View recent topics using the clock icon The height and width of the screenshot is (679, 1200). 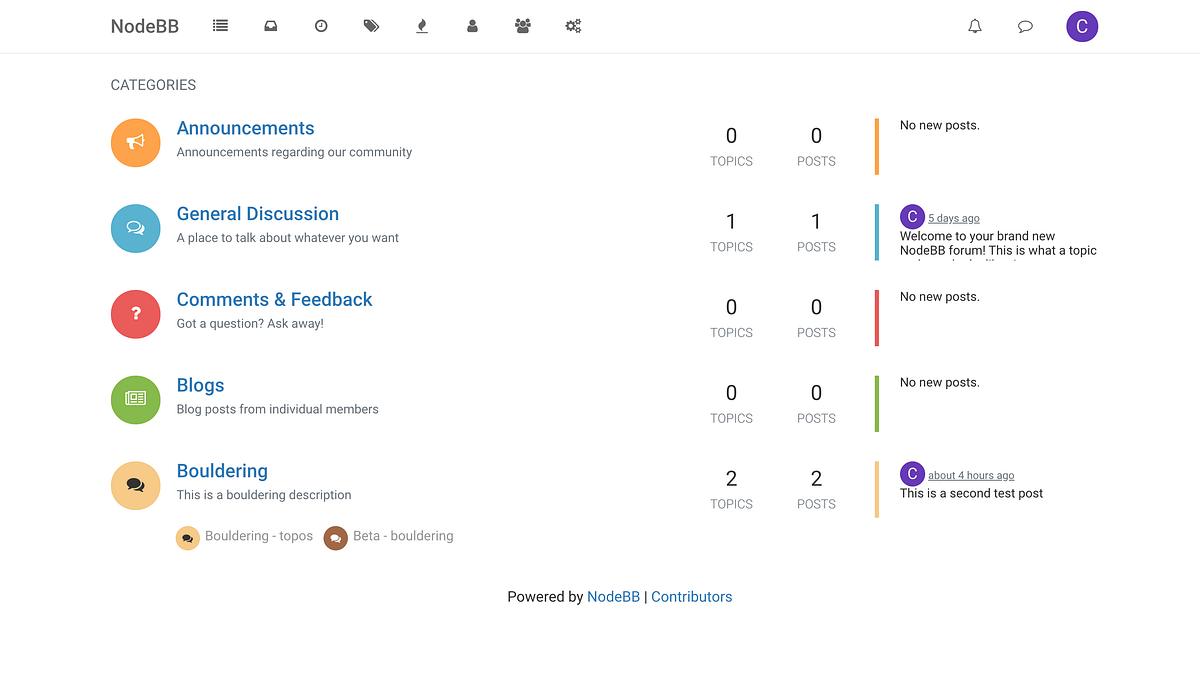321,26
